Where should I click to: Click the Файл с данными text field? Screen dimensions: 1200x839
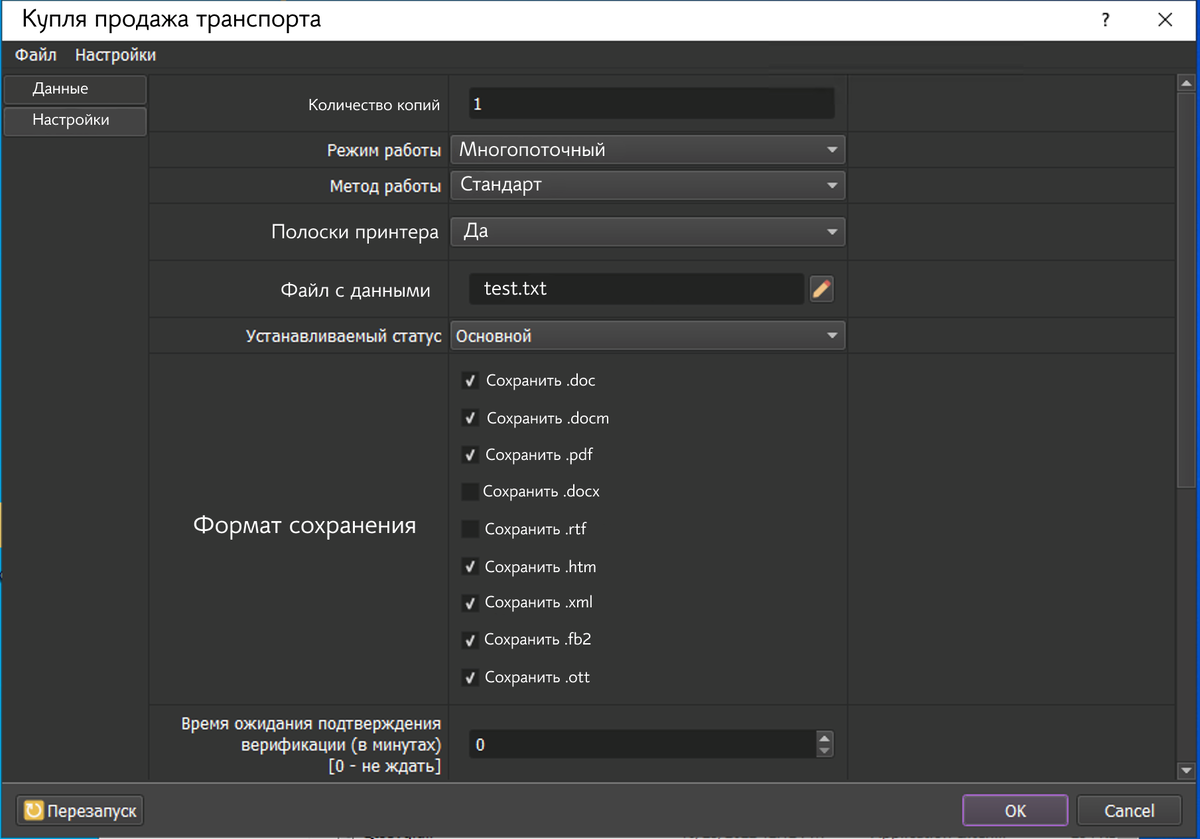[637, 289]
